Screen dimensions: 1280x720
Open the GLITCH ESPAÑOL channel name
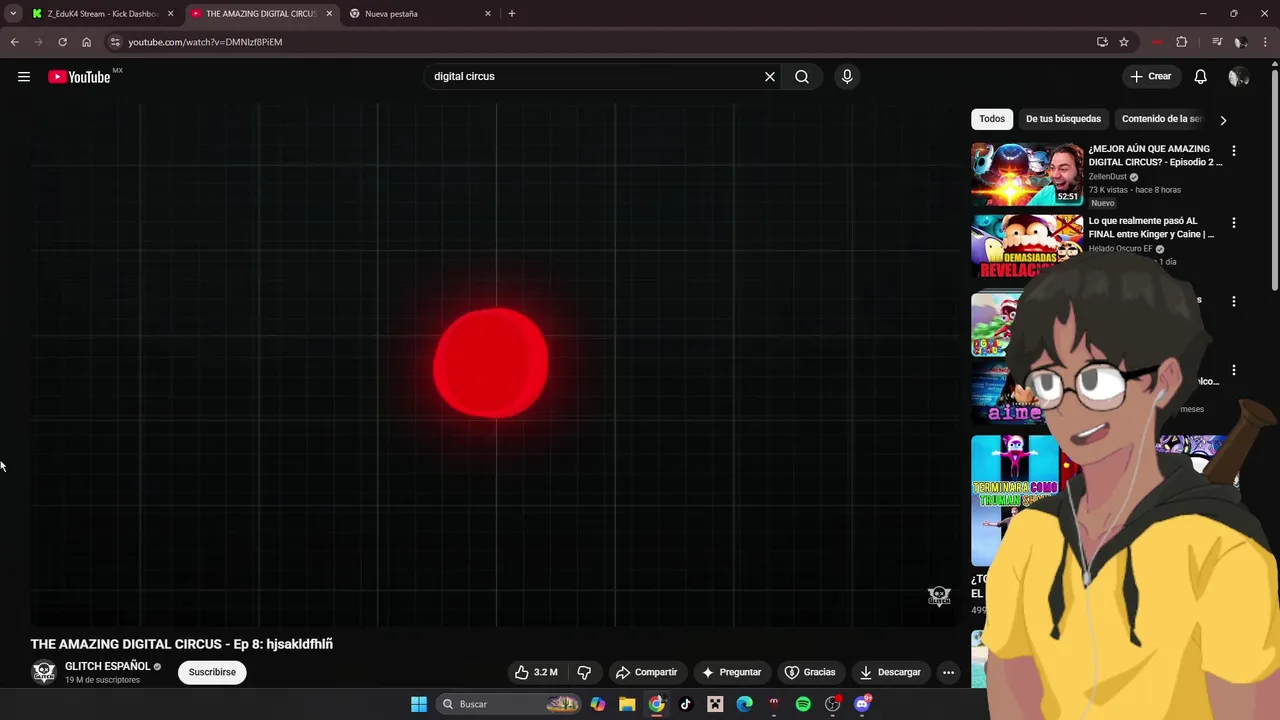[107, 666]
